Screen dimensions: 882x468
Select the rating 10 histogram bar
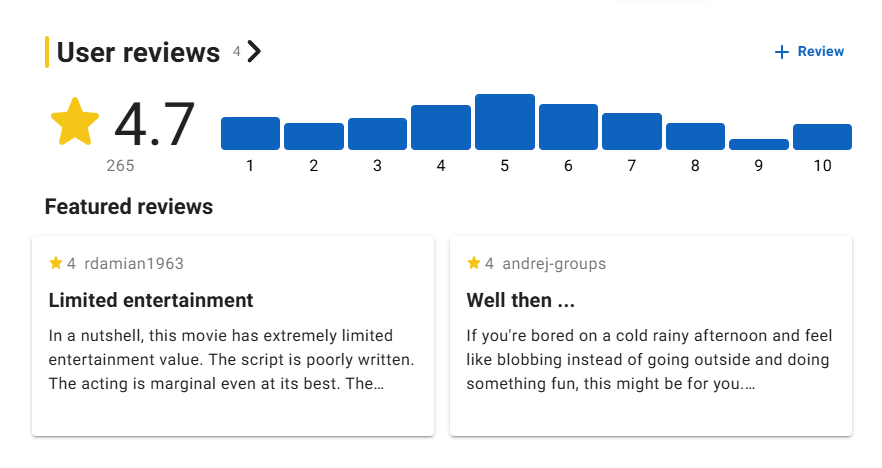coord(822,137)
